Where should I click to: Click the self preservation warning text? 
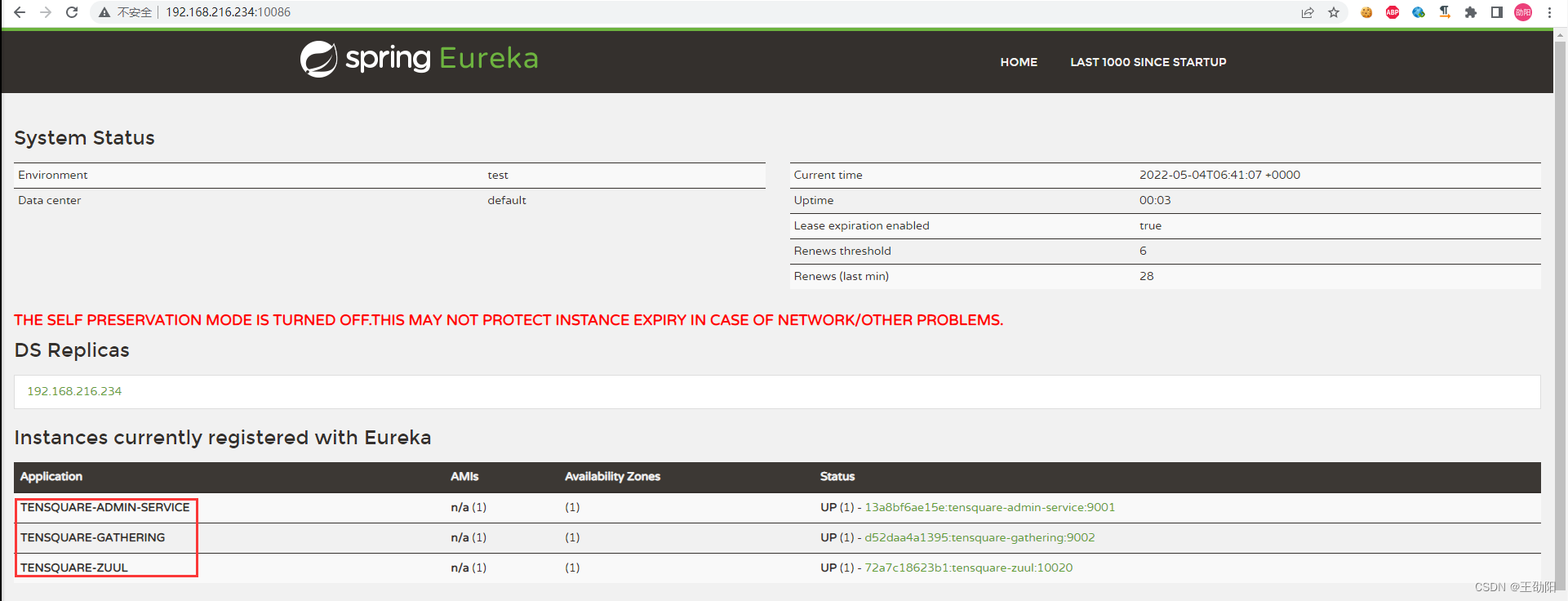point(509,320)
